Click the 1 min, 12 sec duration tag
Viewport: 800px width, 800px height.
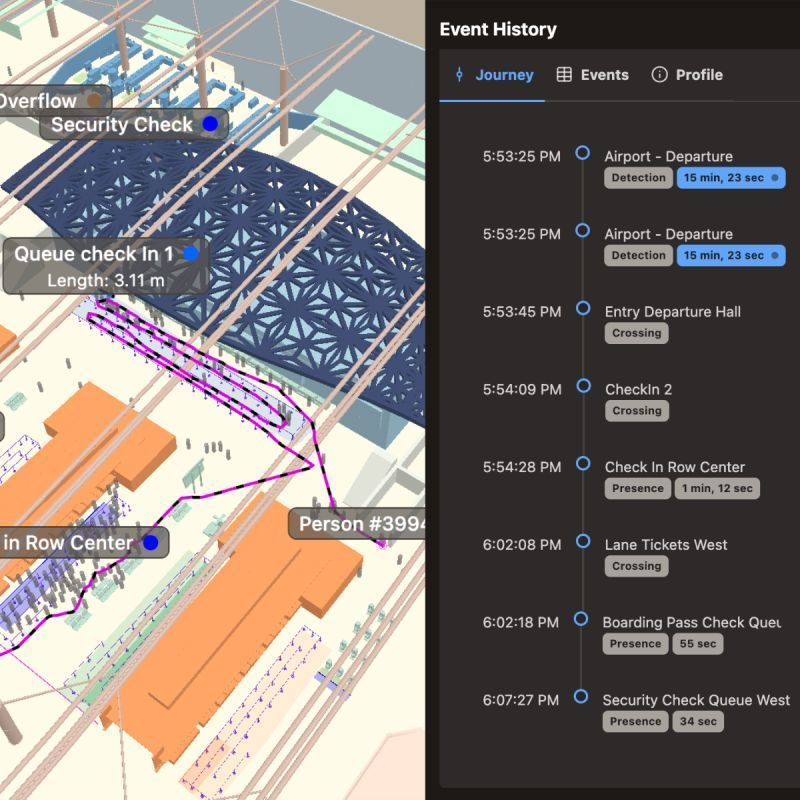click(717, 488)
